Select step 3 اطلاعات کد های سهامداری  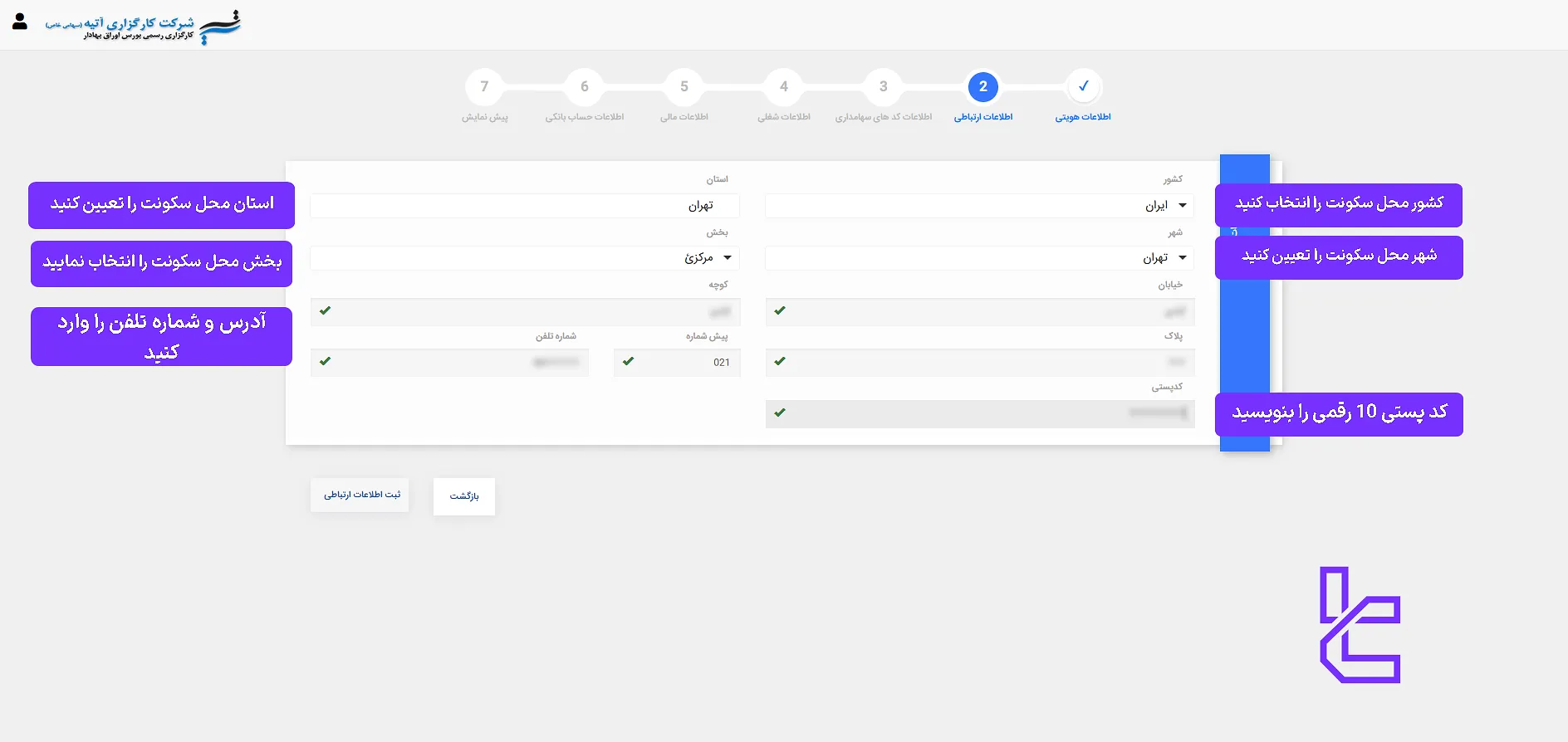(884, 86)
